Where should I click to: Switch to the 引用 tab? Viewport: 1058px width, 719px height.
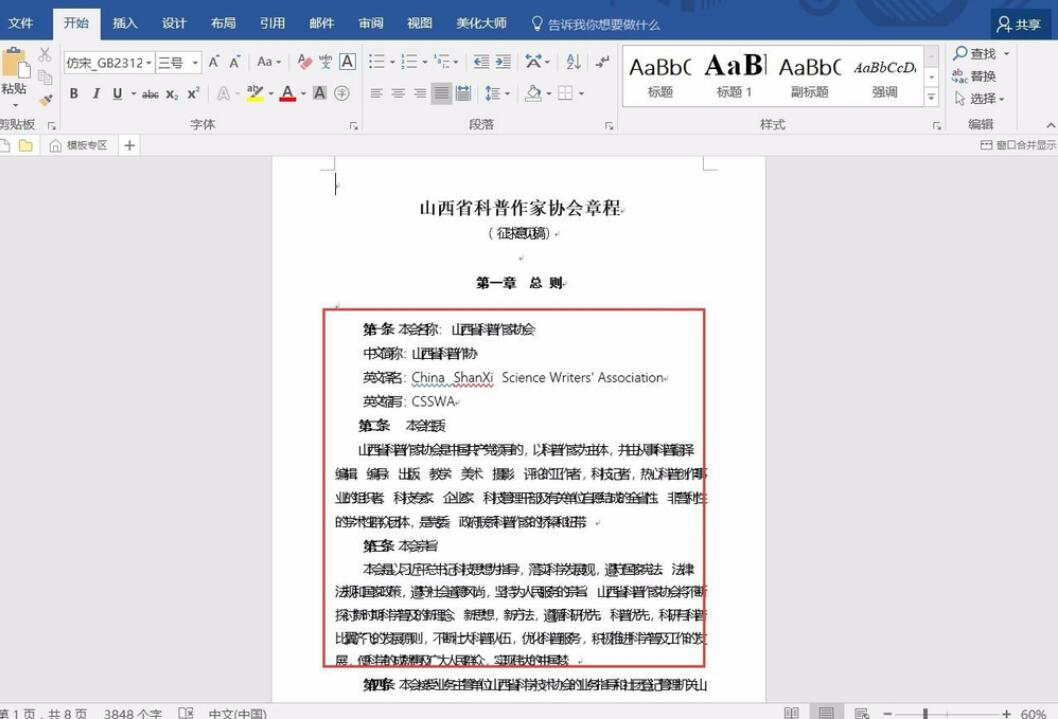[273, 23]
